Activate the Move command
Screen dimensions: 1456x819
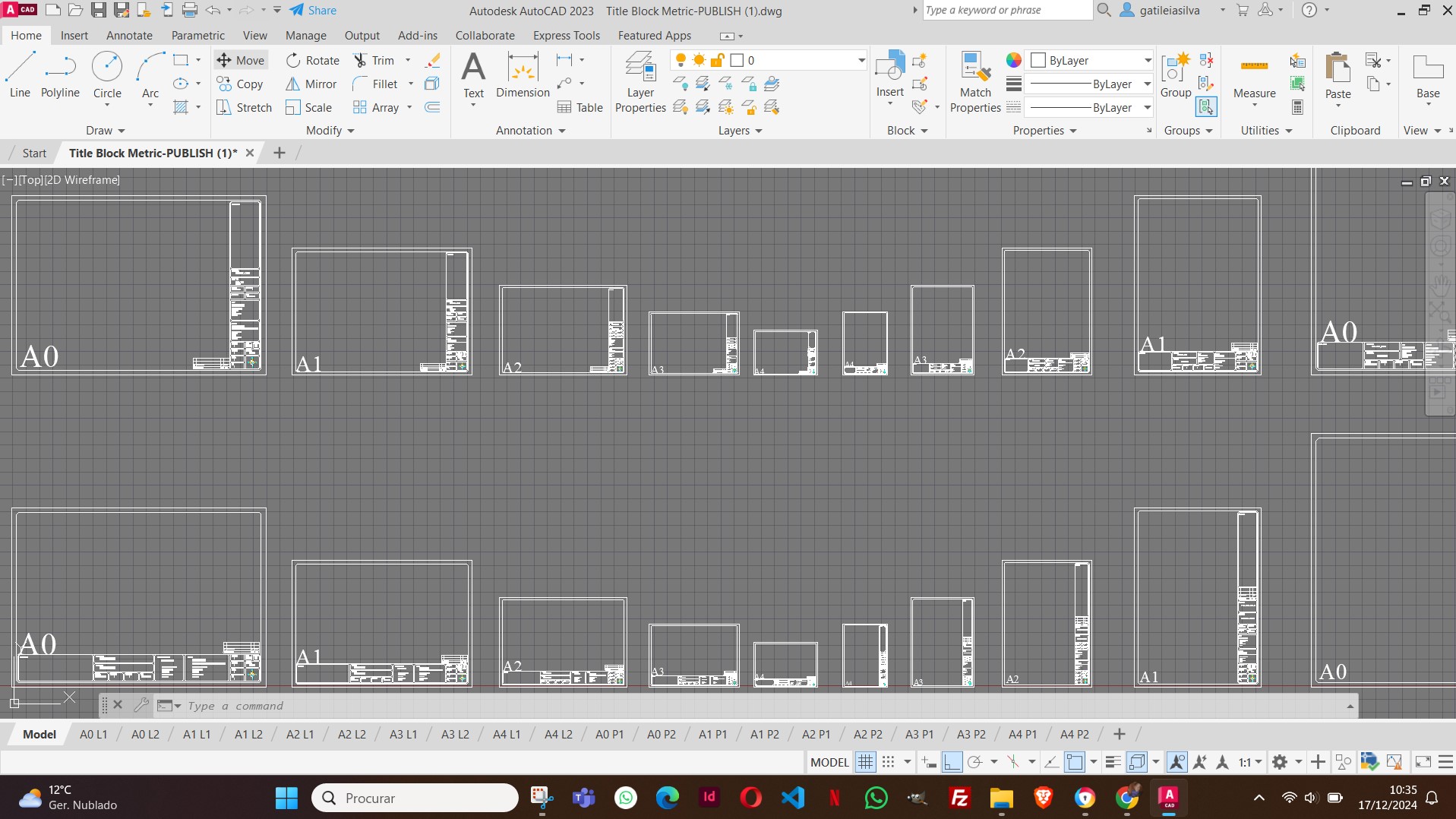(x=241, y=60)
